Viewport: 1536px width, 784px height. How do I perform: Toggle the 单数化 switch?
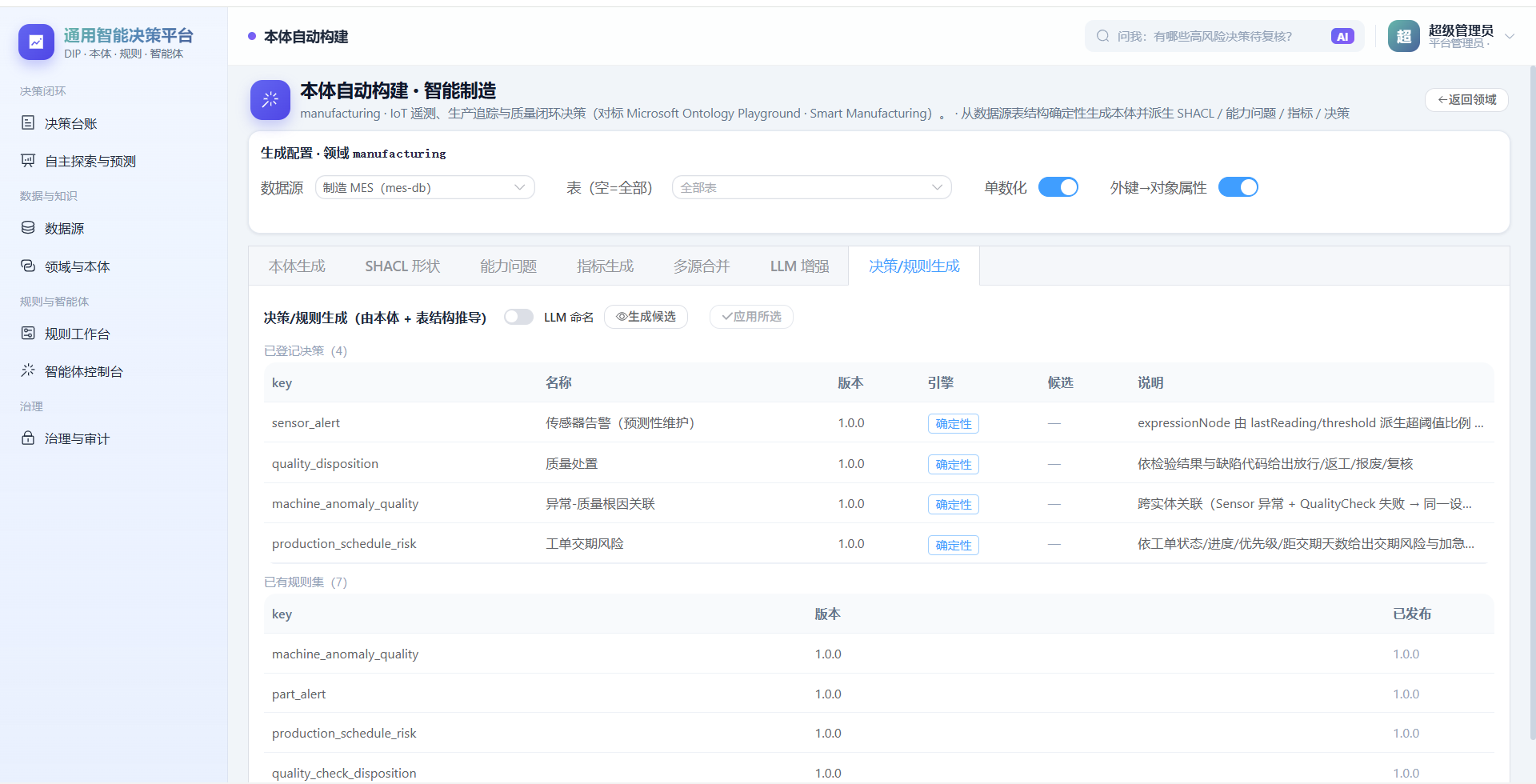tap(1058, 187)
